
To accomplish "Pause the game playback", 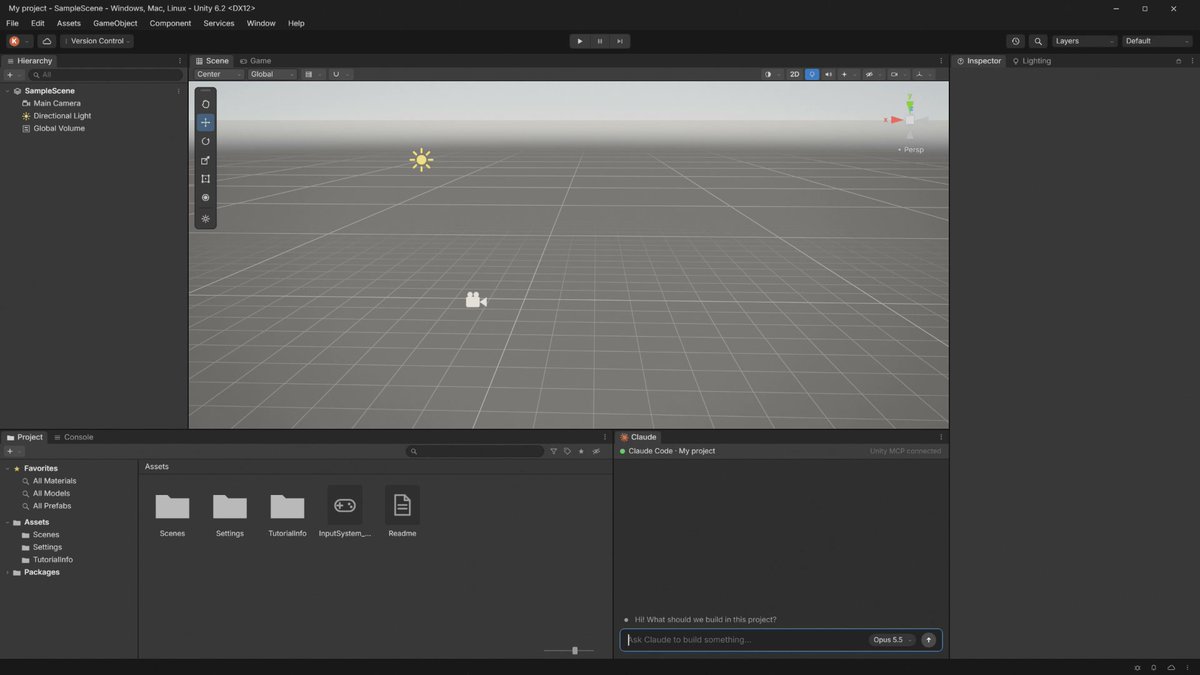I will point(600,41).
